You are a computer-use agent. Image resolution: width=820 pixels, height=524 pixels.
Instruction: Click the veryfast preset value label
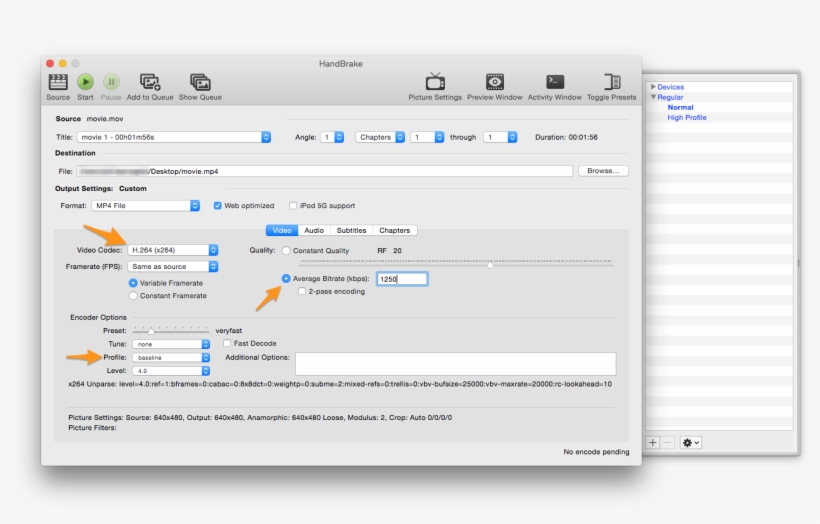pyautogui.click(x=229, y=331)
